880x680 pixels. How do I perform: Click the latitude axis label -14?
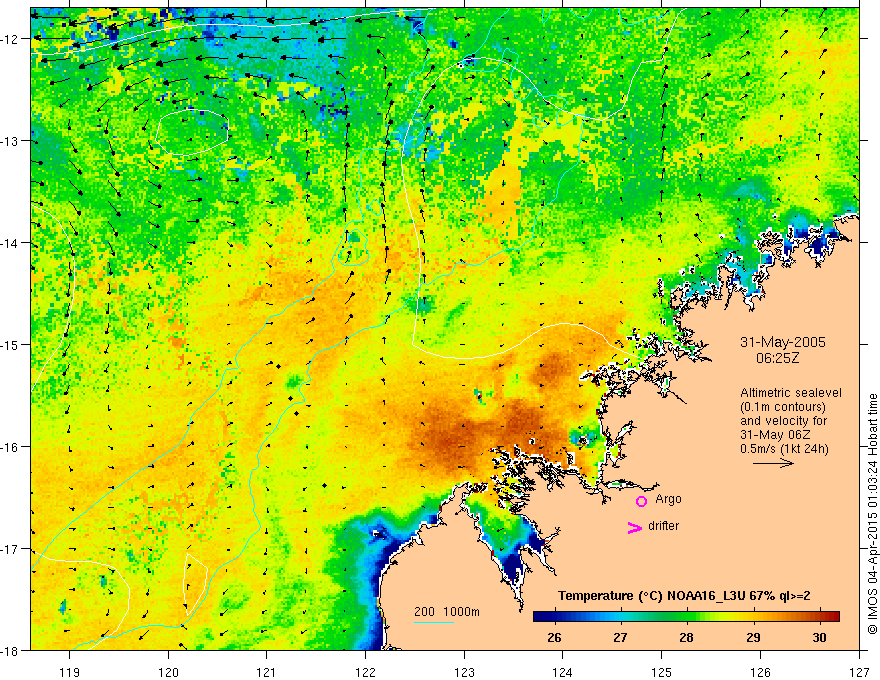click(11, 243)
